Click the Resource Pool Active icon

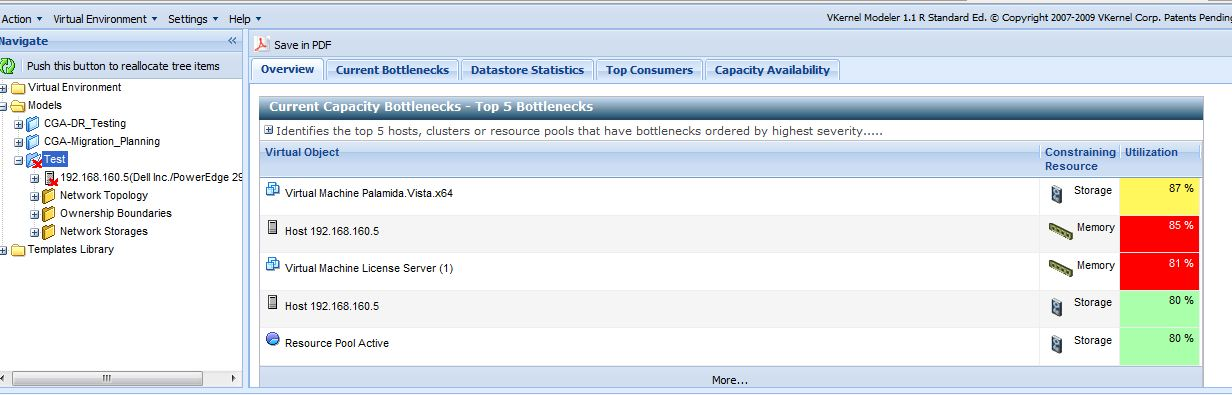pos(272,340)
